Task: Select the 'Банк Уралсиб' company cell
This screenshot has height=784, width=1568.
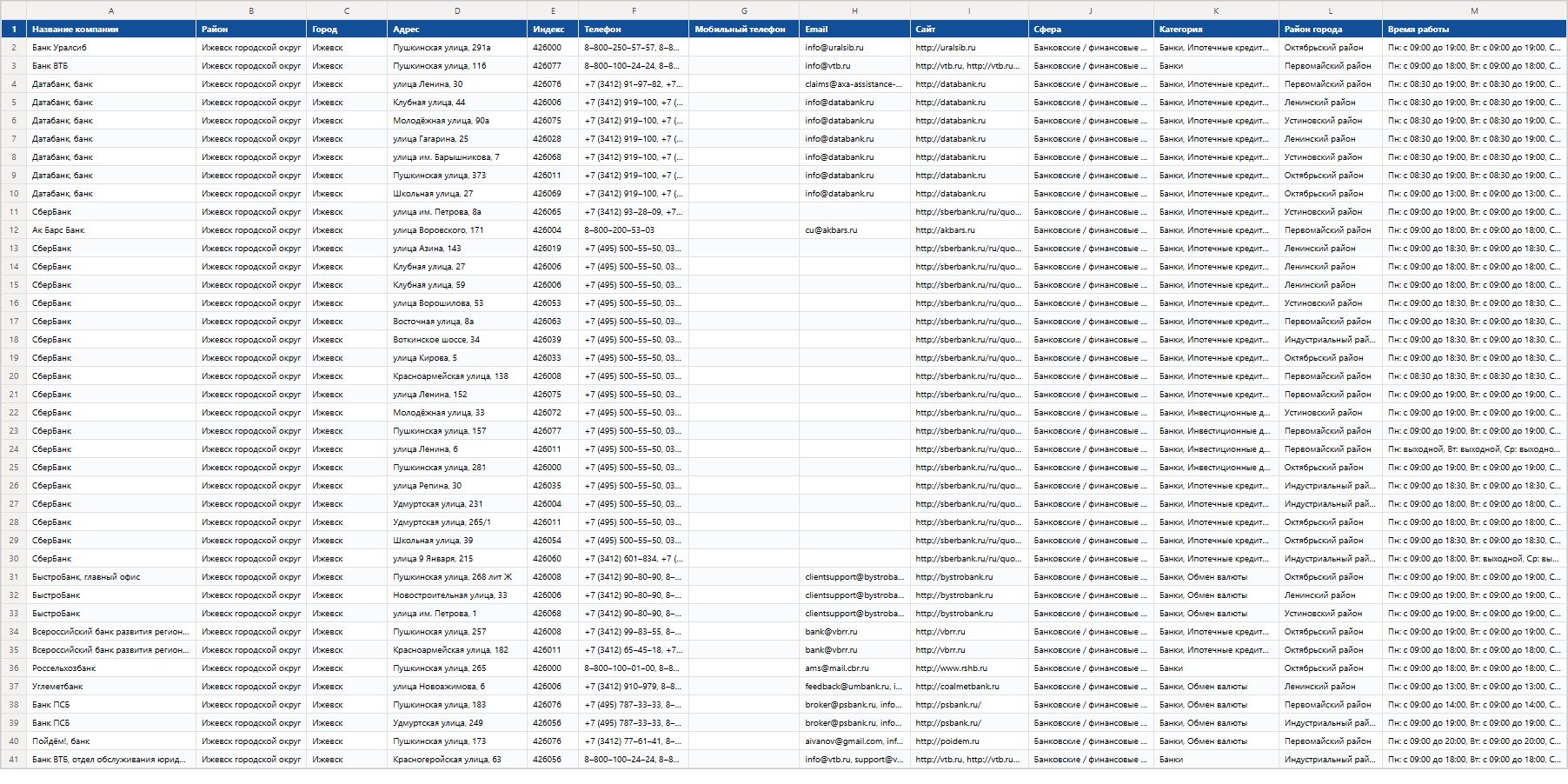Action: click(x=111, y=48)
